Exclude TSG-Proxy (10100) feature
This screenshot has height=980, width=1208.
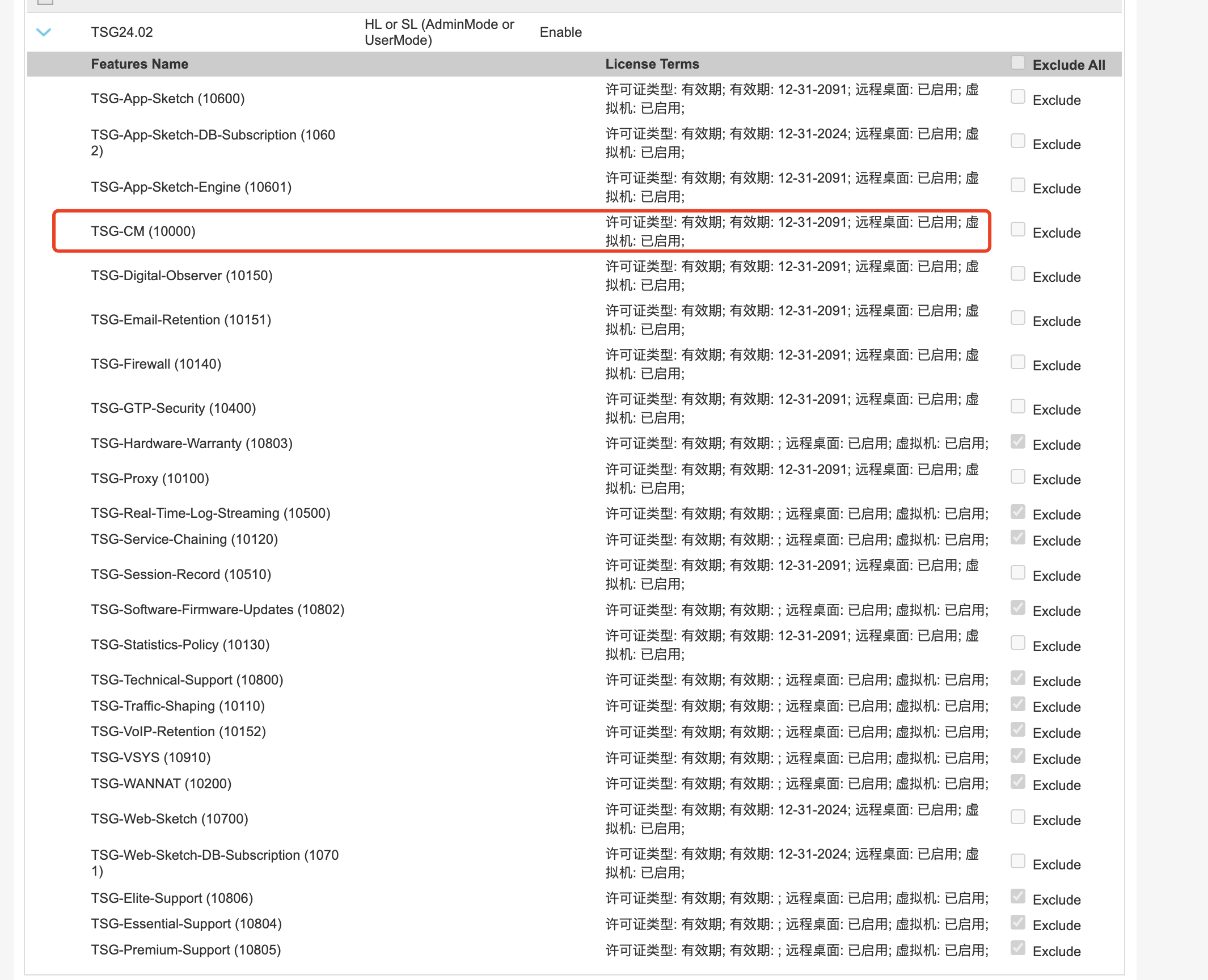pyautogui.click(x=1018, y=477)
